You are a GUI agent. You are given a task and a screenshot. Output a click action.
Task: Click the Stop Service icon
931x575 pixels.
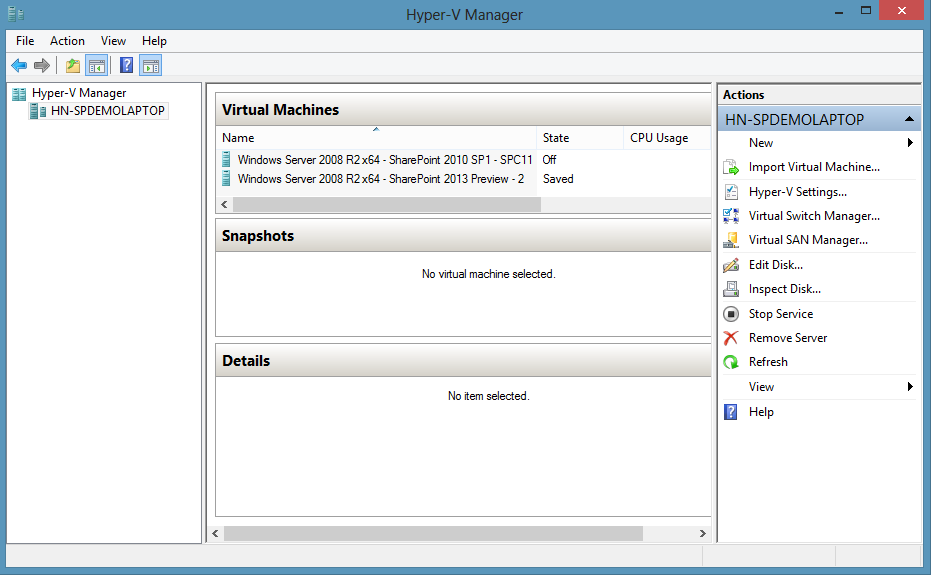pyautogui.click(x=731, y=314)
